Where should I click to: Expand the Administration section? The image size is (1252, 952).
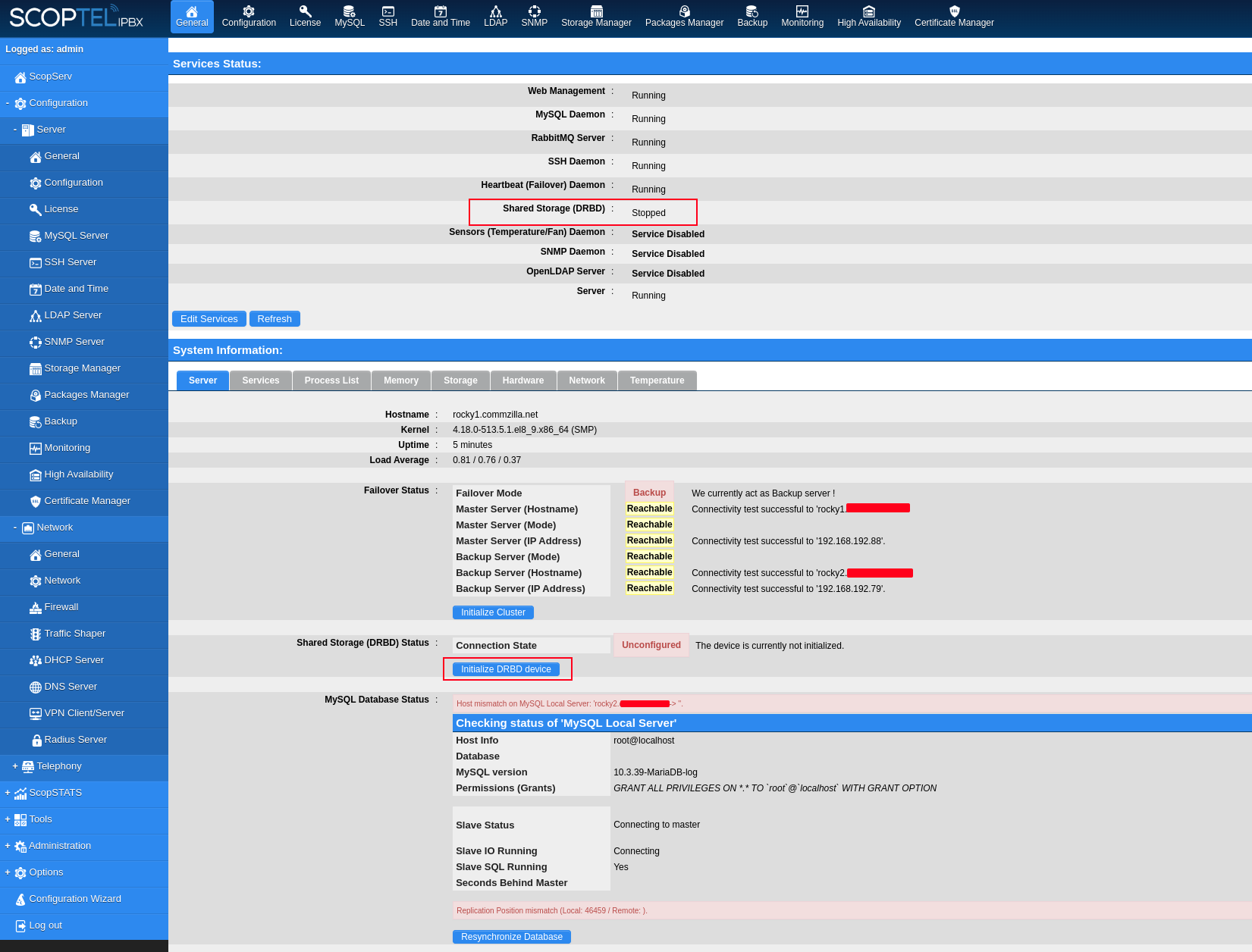point(8,846)
